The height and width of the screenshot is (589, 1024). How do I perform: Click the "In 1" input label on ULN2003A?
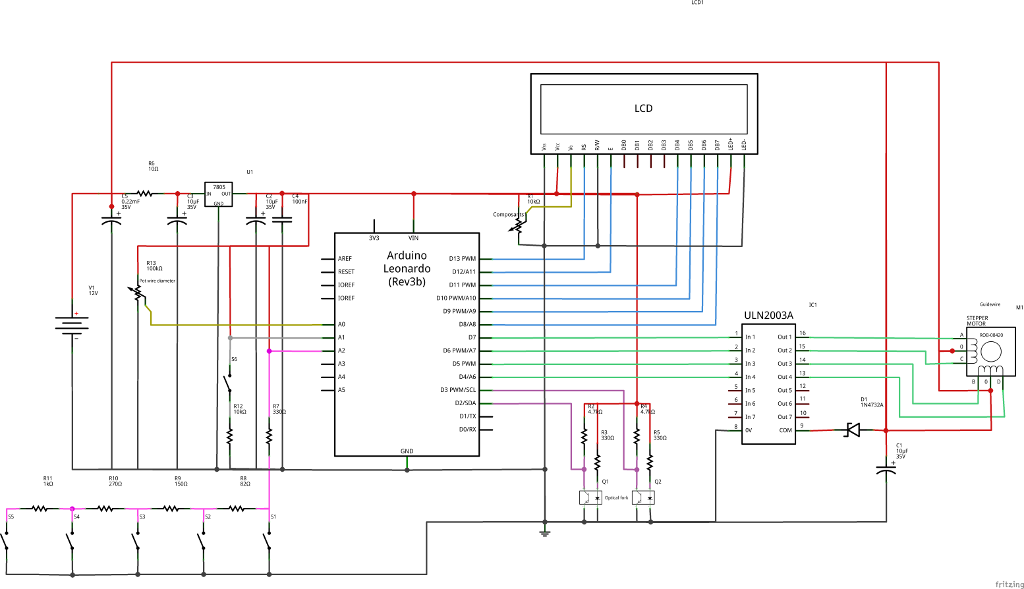750,337
